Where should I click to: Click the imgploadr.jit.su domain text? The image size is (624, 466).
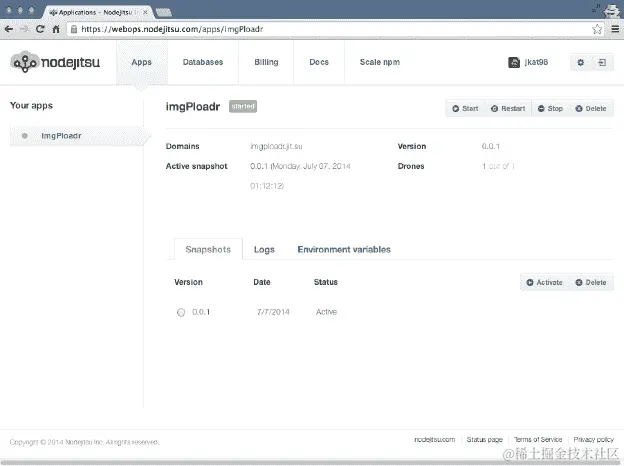pyautogui.click(x=276, y=146)
